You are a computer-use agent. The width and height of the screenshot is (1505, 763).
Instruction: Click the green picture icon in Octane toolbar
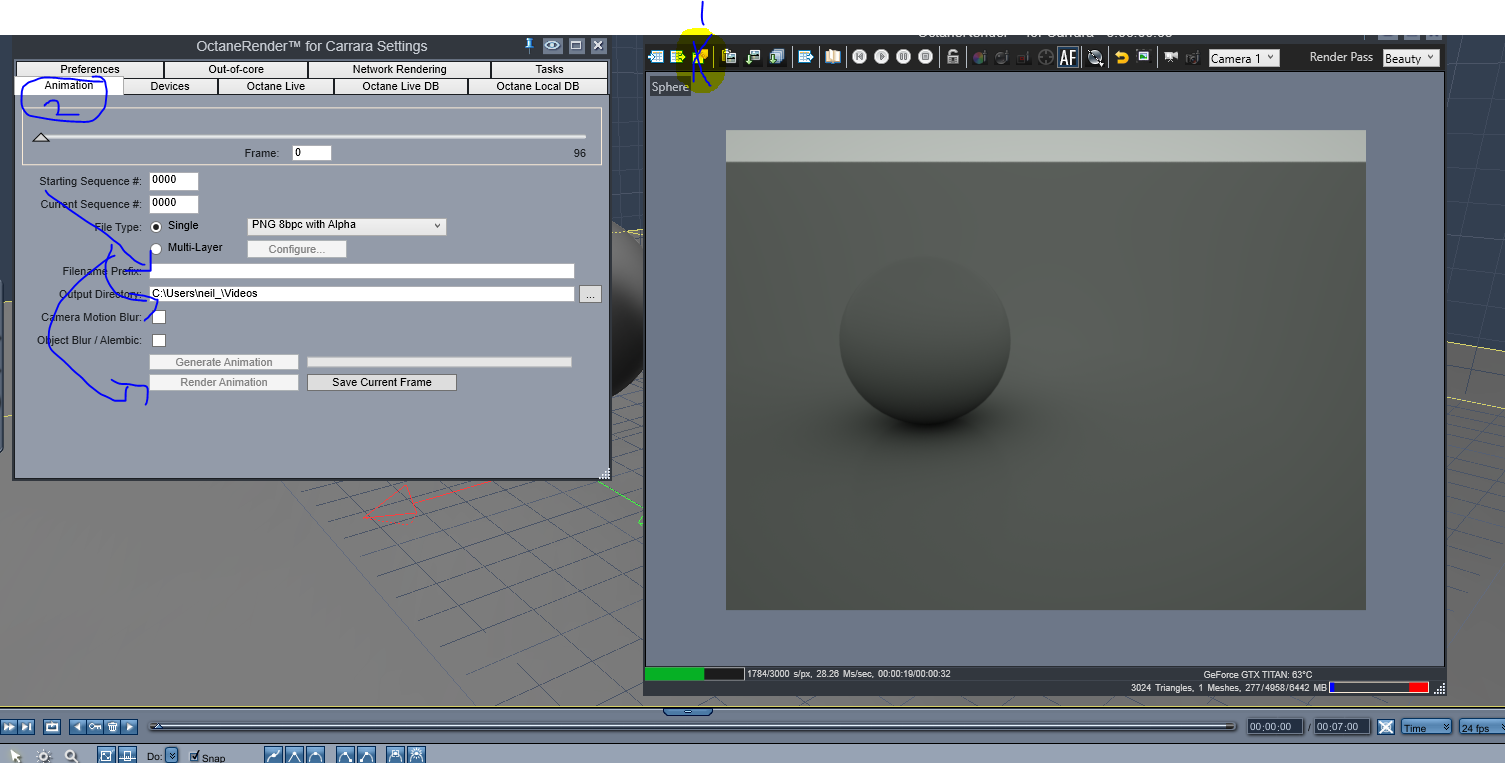pos(1143,57)
